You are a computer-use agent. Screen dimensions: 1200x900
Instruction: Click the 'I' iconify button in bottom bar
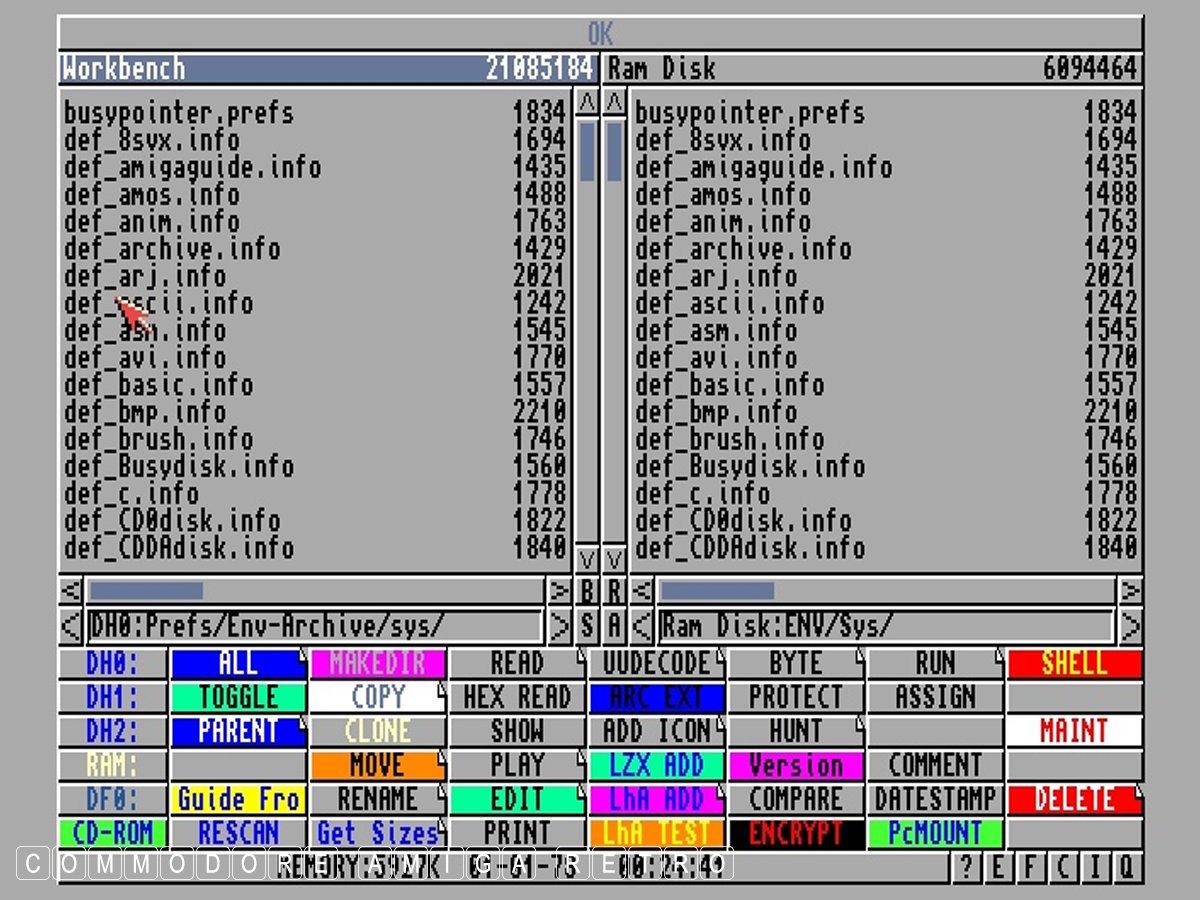(x=1095, y=867)
